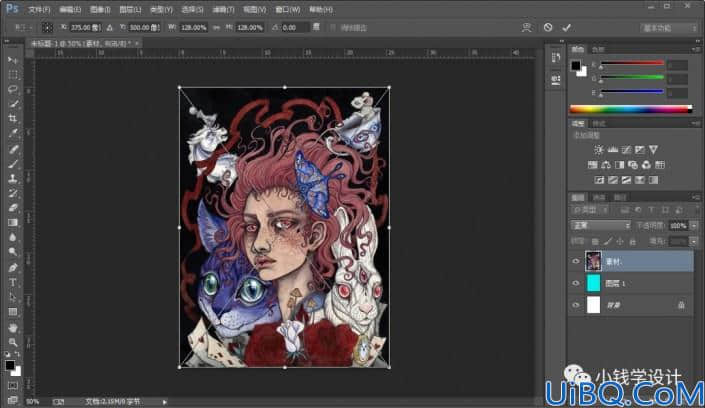Select the Rectangular Marquee tool
The width and height of the screenshot is (705, 408).
[13, 75]
